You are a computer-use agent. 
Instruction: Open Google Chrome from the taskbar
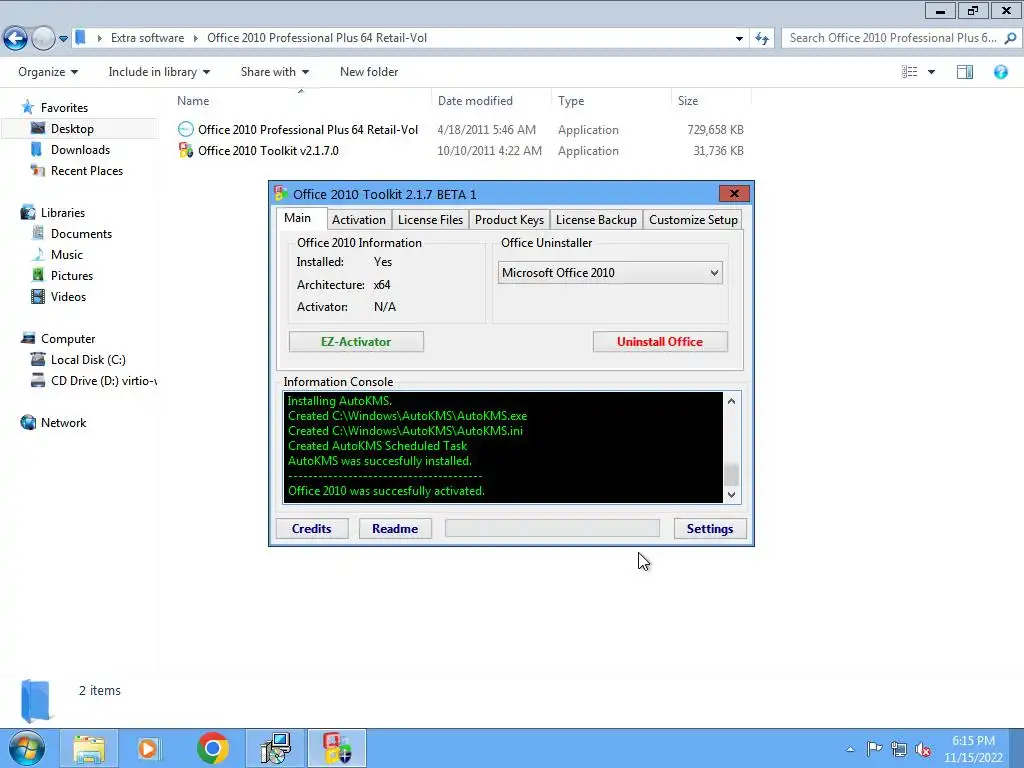pyautogui.click(x=212, y=748)
